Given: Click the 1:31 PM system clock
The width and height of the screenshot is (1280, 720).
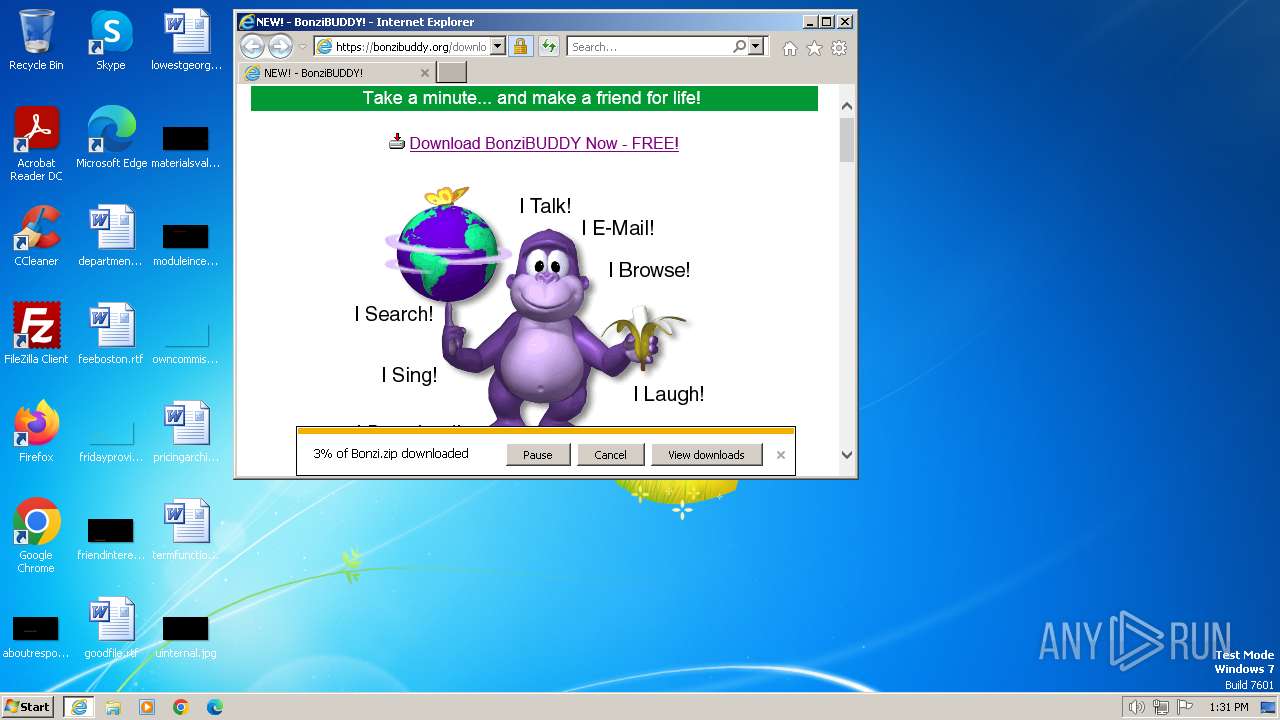Looking at the screenshot, I should click(1228, 707).
